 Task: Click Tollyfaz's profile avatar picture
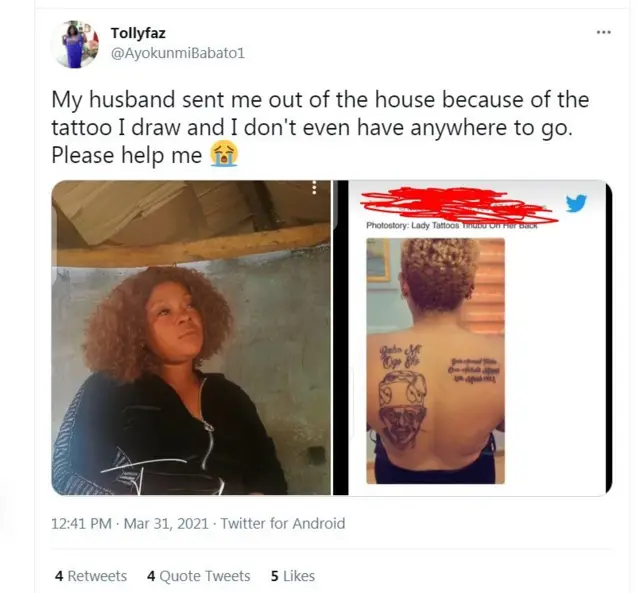tap(75, 44)
